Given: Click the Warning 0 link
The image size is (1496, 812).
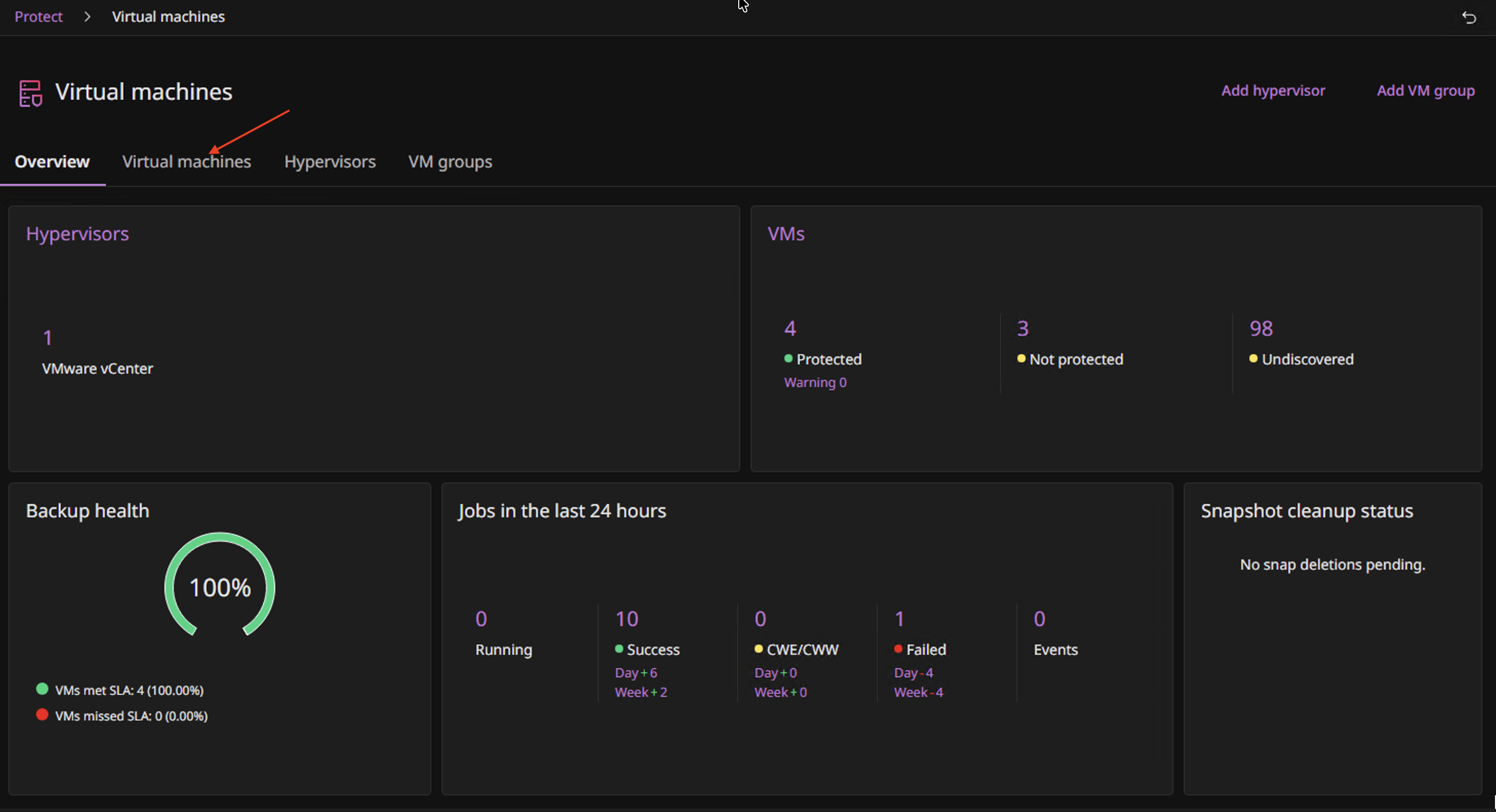Looking at the screenshot, I should coord(815,382).
